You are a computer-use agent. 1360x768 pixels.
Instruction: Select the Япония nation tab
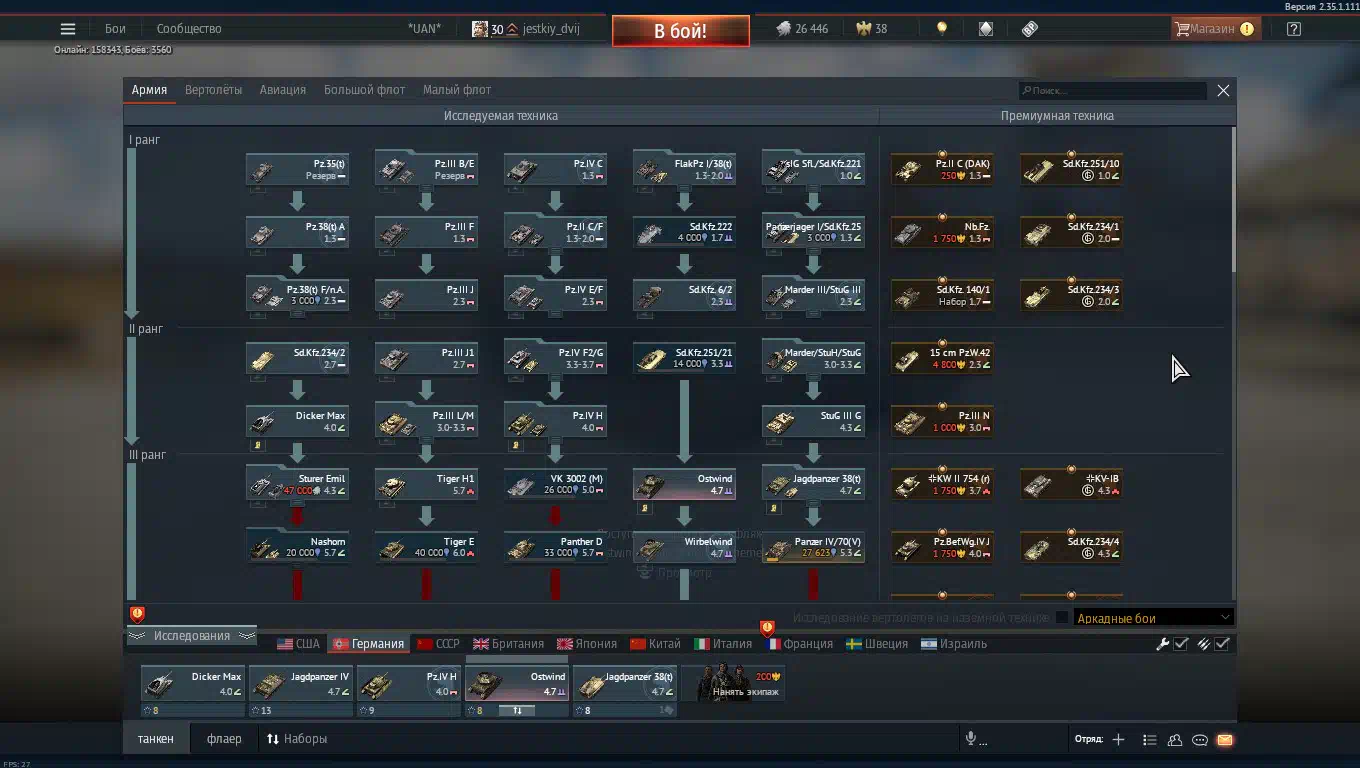click(x=588, y=644)
